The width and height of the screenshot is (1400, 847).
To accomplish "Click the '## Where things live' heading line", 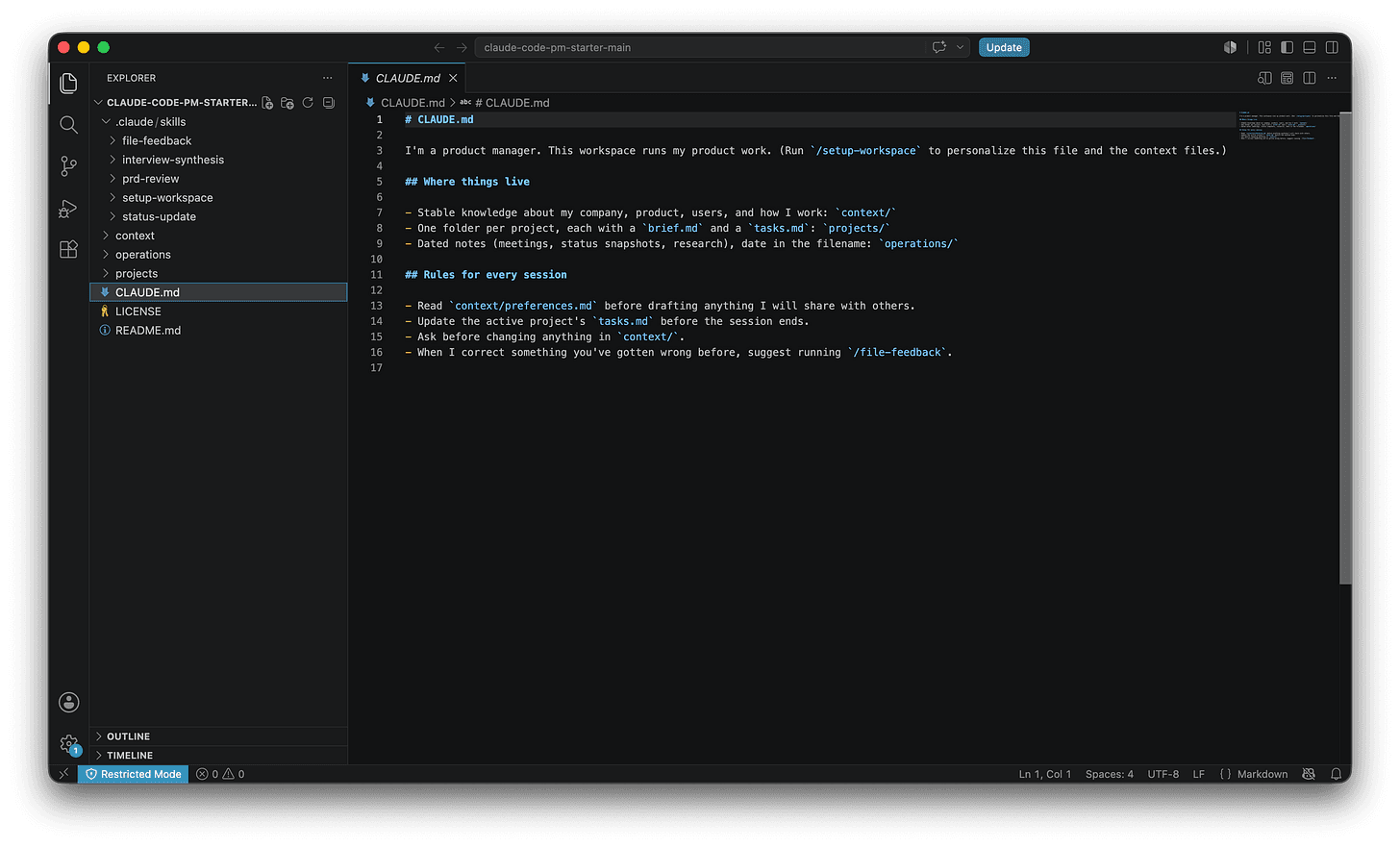I will point(467,182).
